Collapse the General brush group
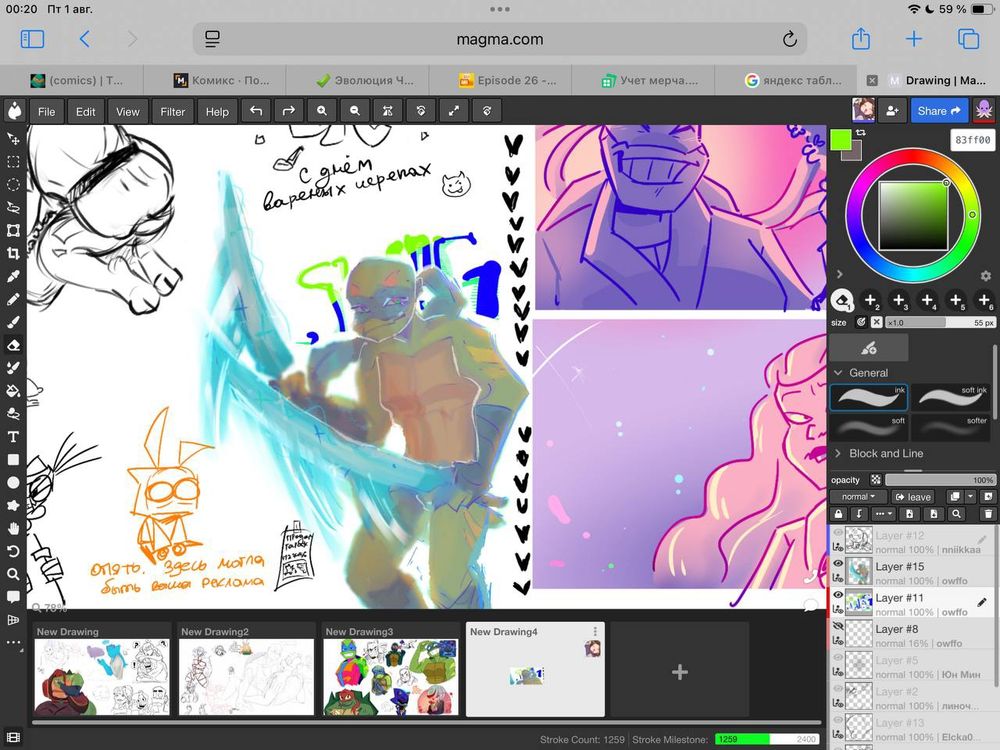This screenshot has height=750, width=1000. [838, 372]
